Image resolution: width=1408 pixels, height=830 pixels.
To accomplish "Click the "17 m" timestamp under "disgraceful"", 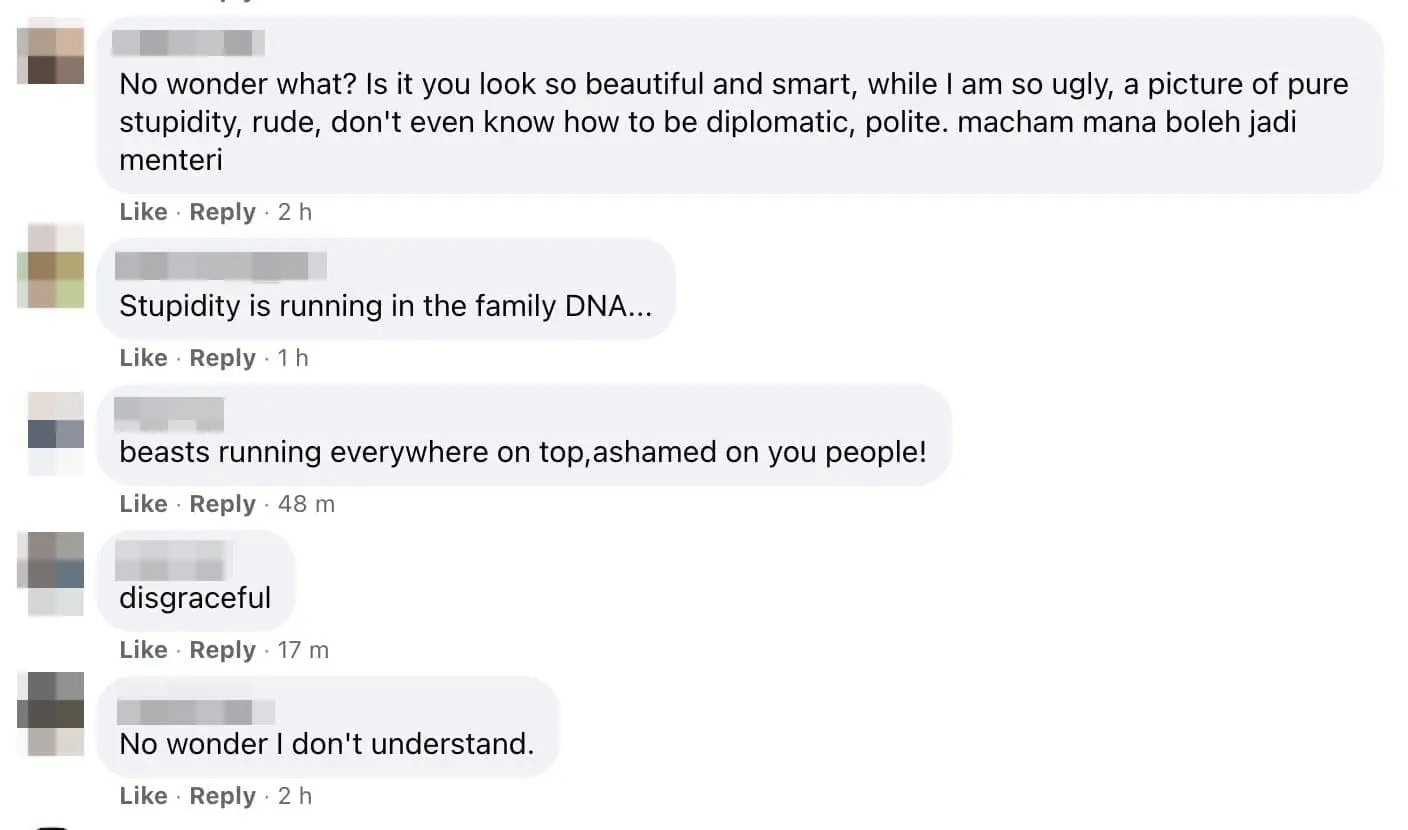I will [303, 650].
